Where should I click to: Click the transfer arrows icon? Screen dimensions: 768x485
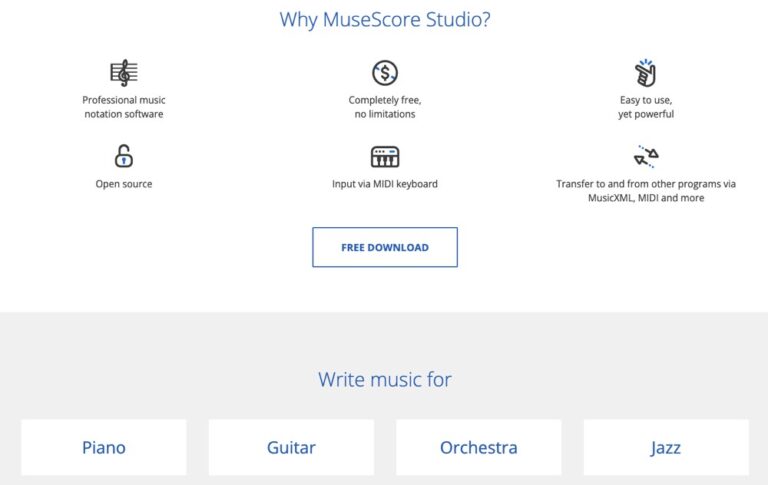(x=646, y=157)
